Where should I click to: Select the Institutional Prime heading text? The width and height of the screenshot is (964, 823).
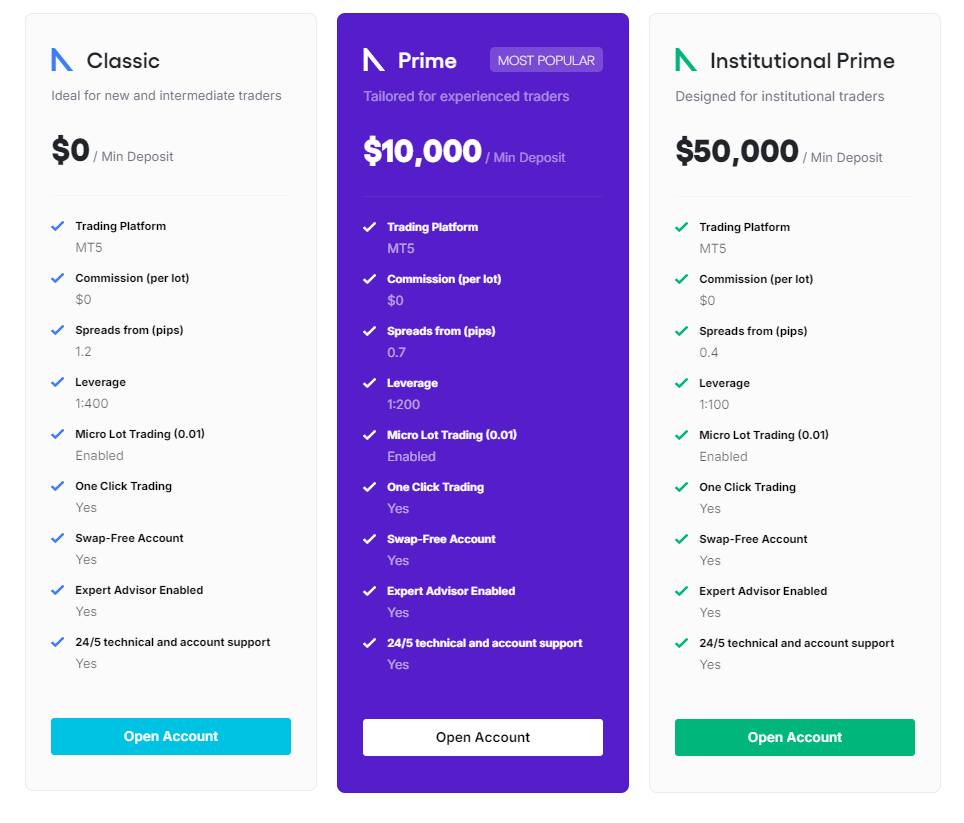pos(802,61)
